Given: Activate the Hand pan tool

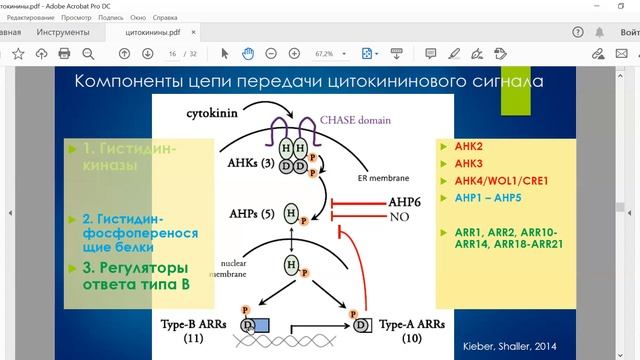Looking at the screenshot, I should (x=248, y=53).
